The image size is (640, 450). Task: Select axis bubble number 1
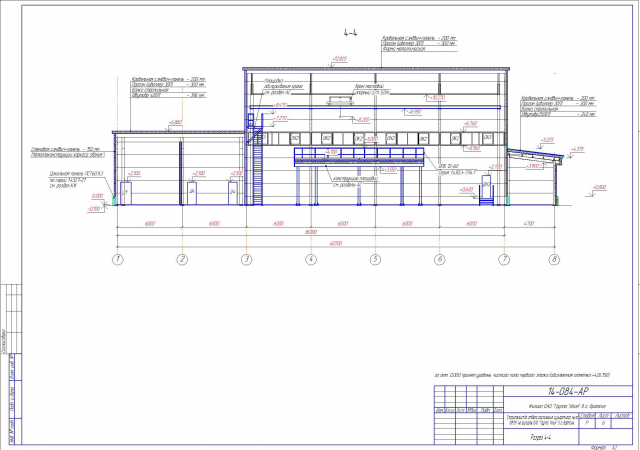(x=118, y=259)
